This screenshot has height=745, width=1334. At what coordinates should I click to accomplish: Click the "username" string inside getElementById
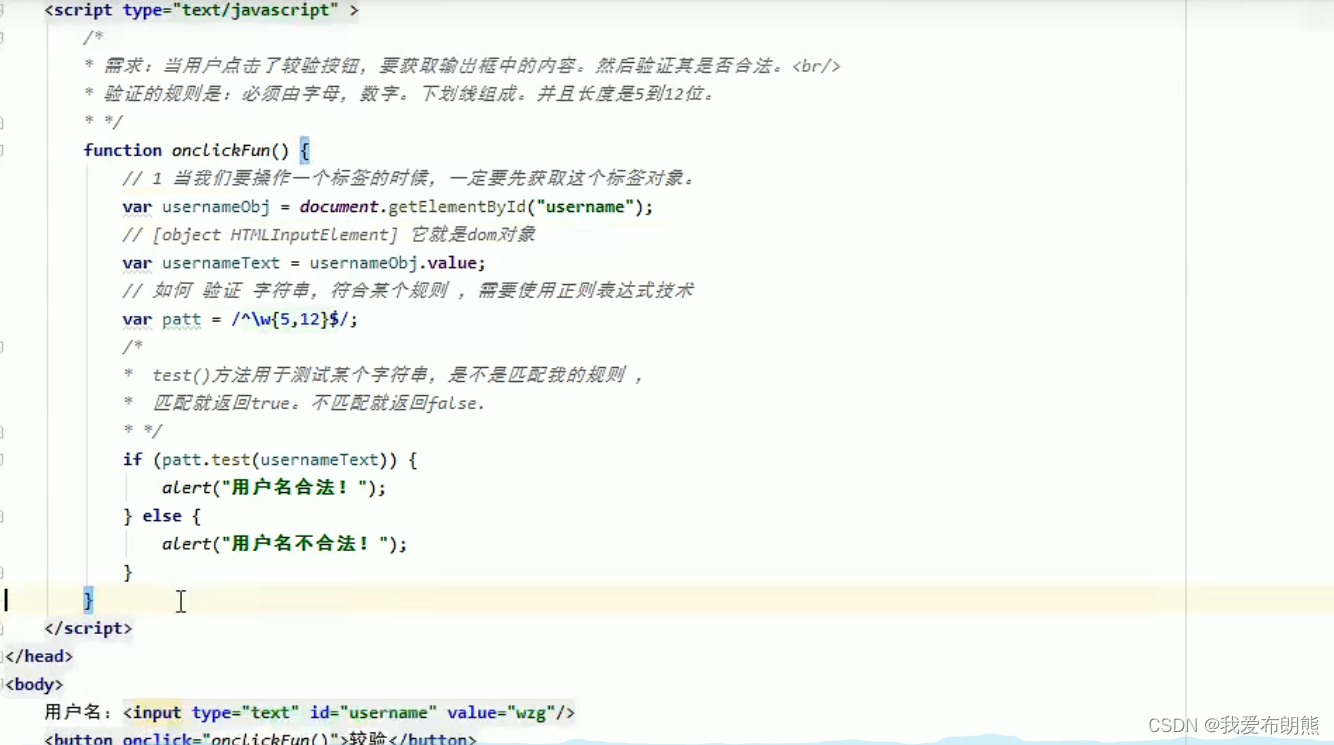(587, 207)
